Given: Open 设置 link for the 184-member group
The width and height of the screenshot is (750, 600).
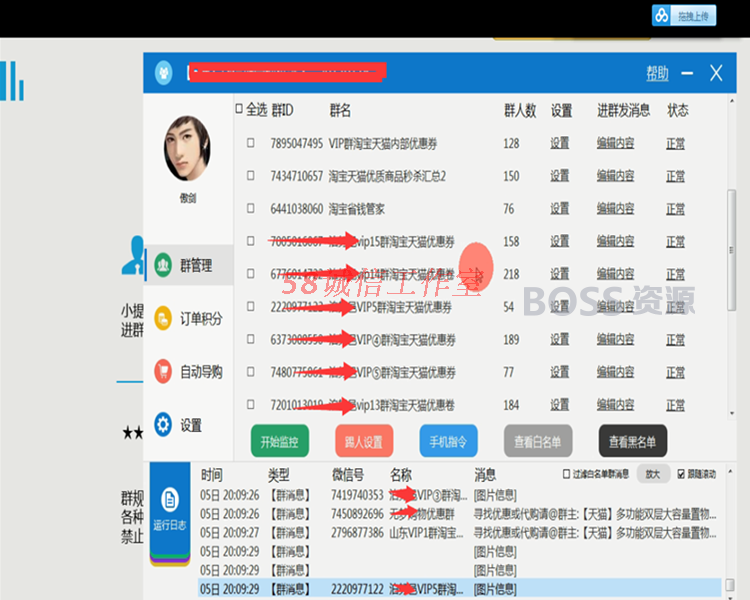Looking at the screenshot, I should coord(560,405).
